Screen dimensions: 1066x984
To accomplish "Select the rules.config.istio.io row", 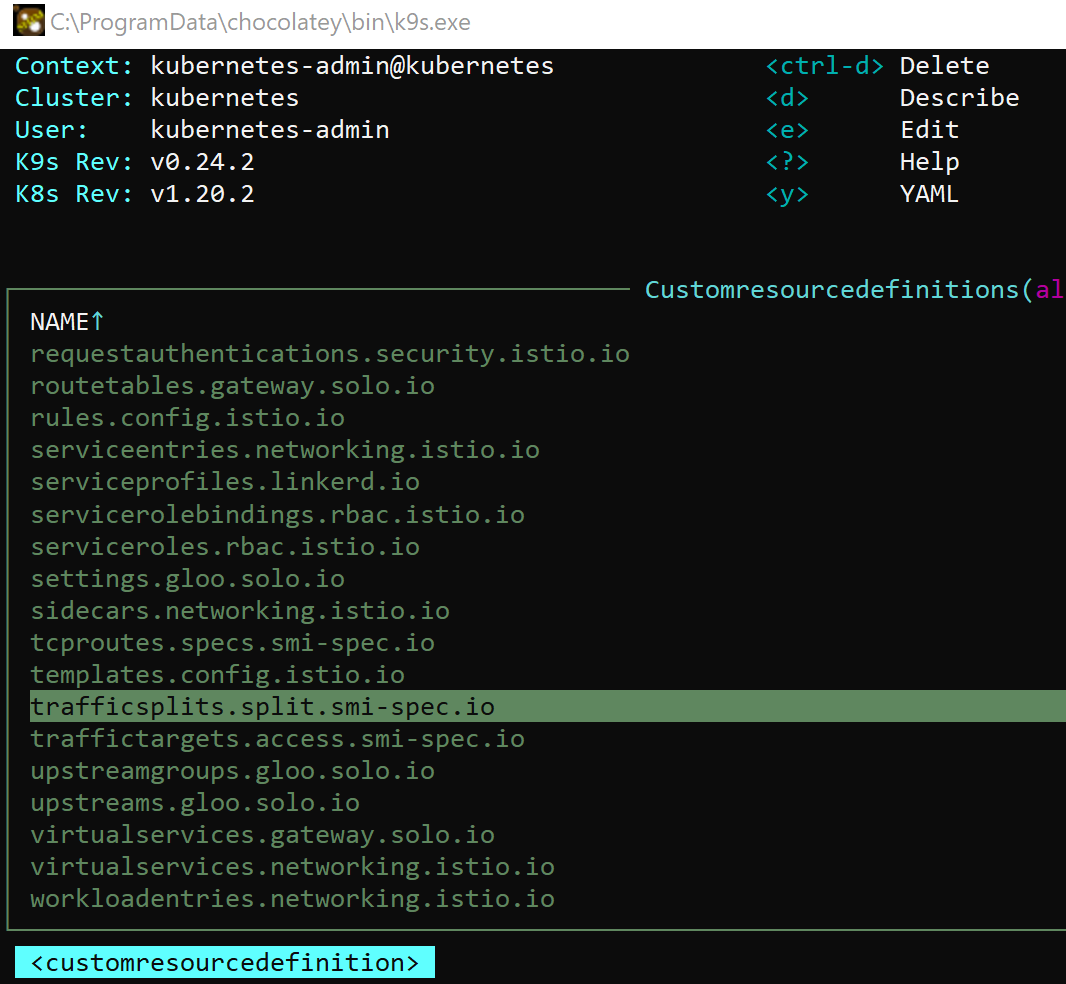I will [x=187, y=418].
